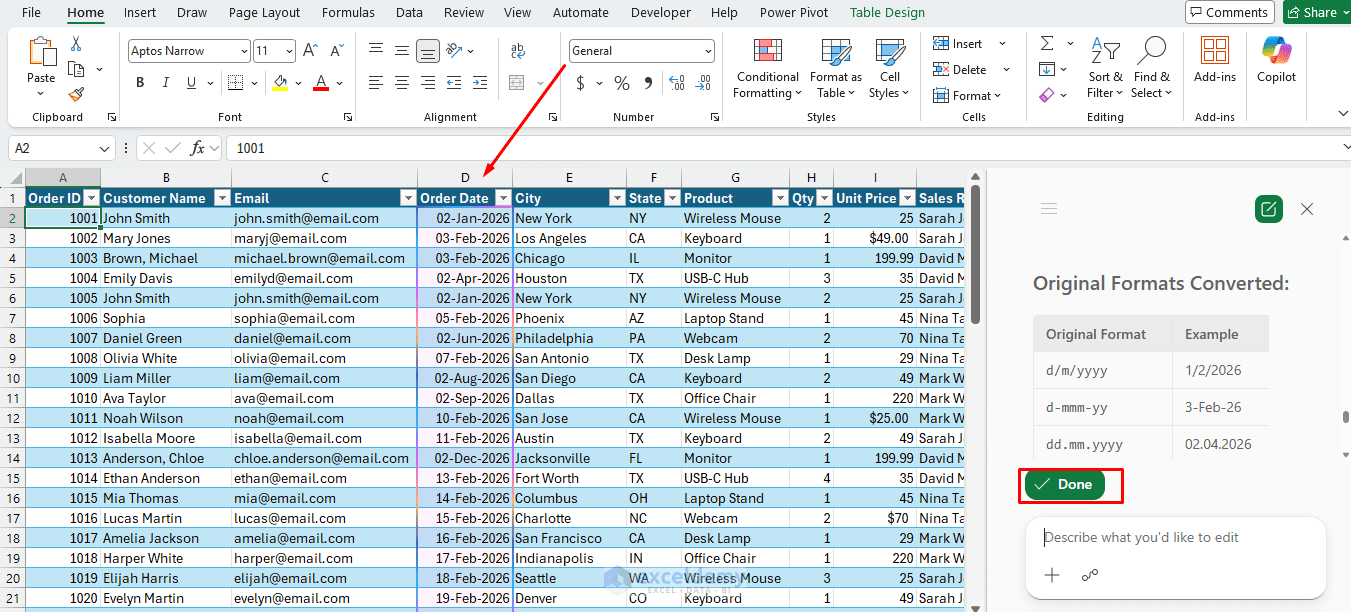The width and height of the screenshot is (1351, 612).
Task: Apply Percent Style icon
Action: pyautogui.click(x=622, y=83)
